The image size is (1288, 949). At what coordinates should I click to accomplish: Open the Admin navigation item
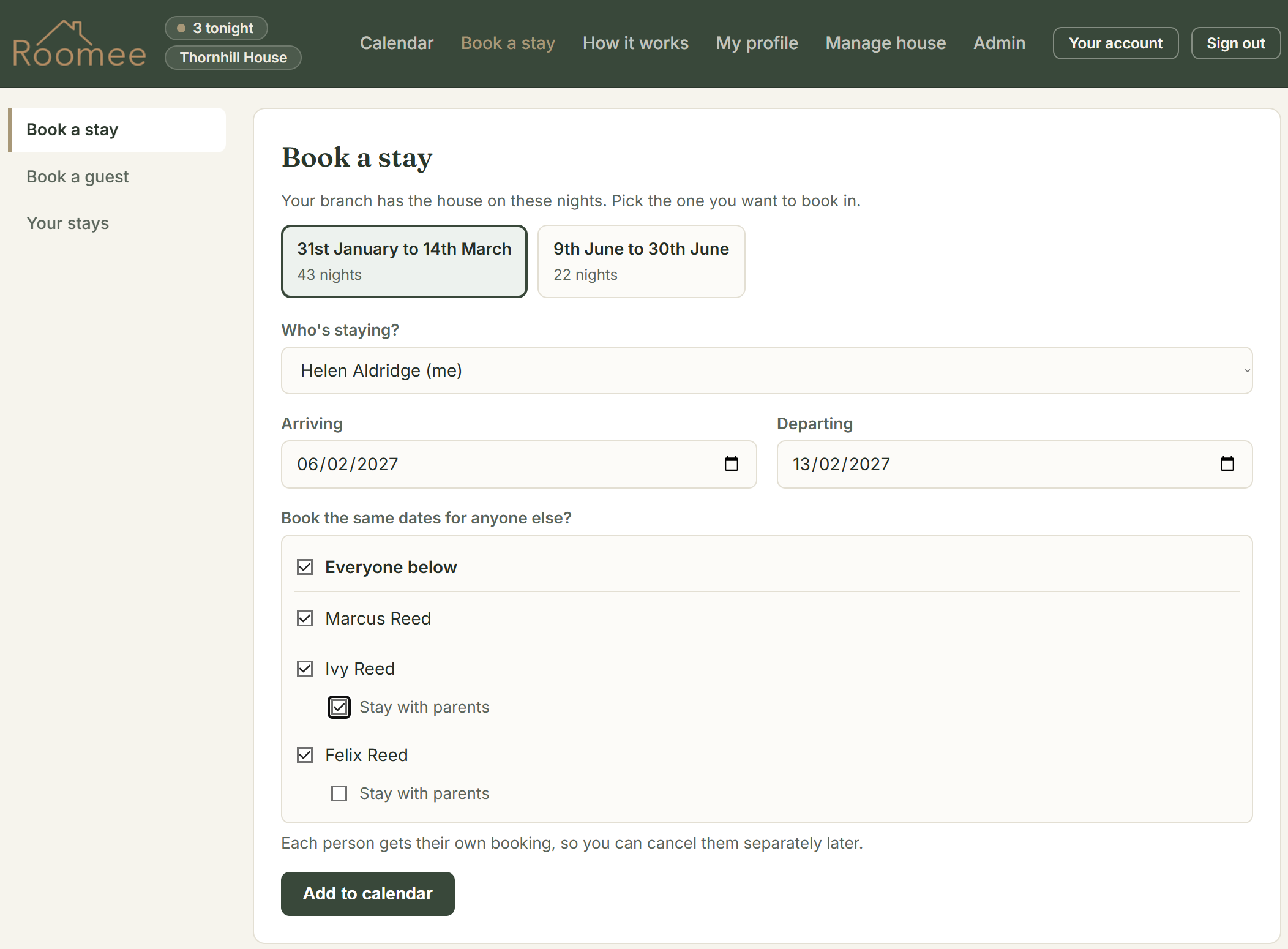(x=1000, y=43)
